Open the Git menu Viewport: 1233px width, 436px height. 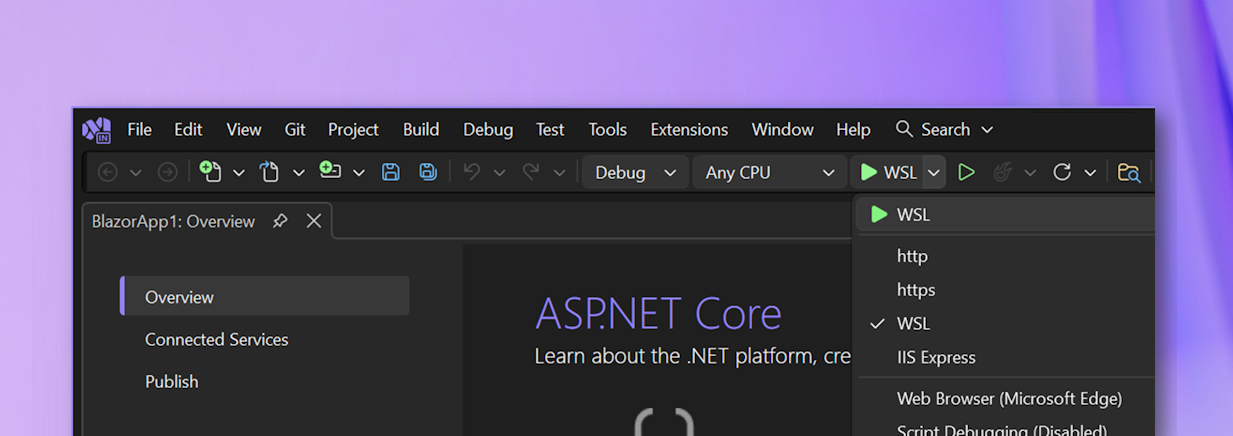294,130
